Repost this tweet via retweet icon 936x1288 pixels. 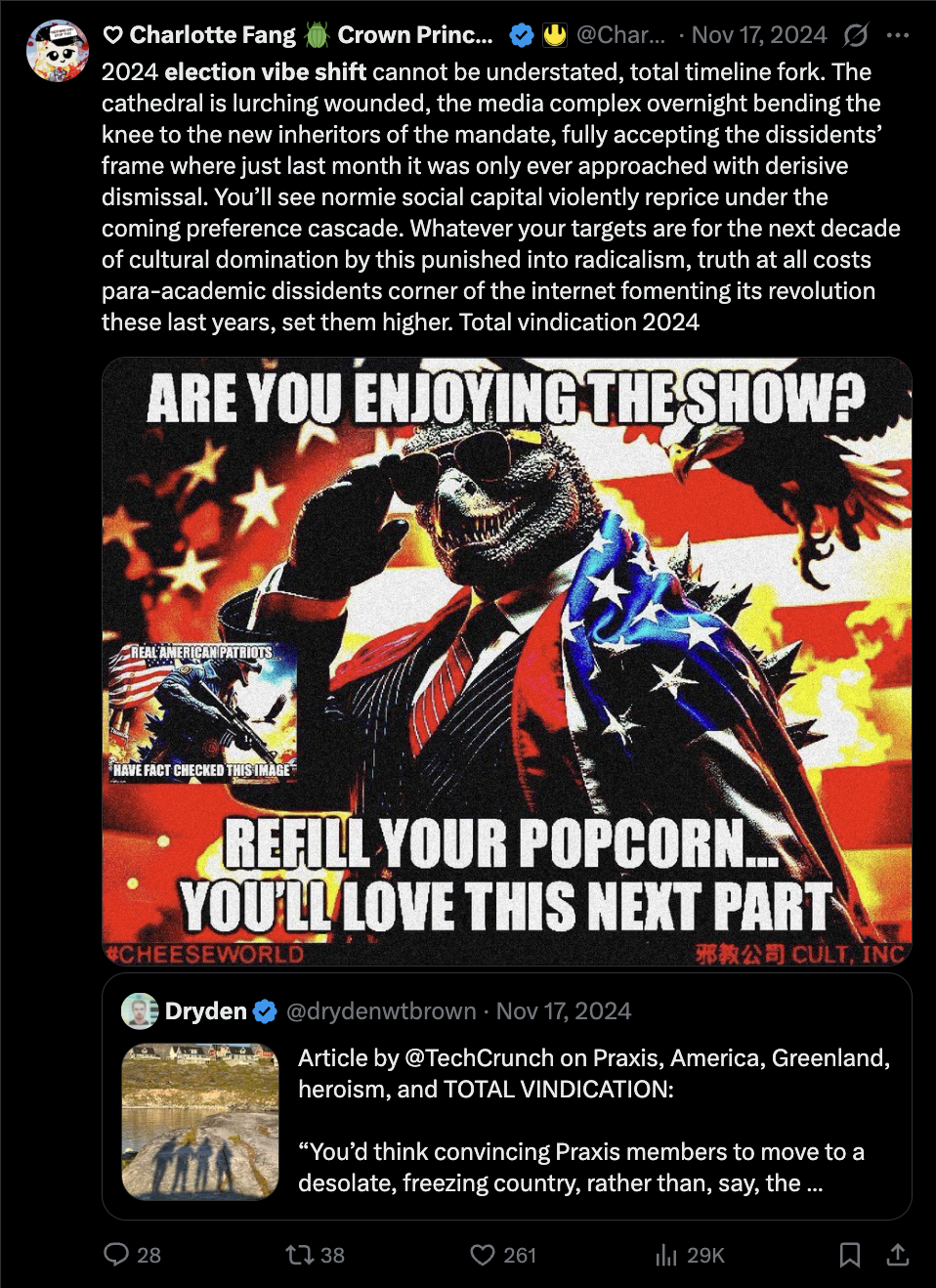coord(298,1255)
